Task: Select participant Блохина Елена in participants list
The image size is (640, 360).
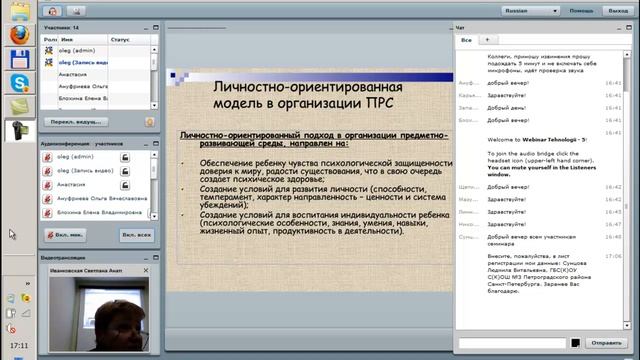Action: pyautogui.click(x=96, y=98)
